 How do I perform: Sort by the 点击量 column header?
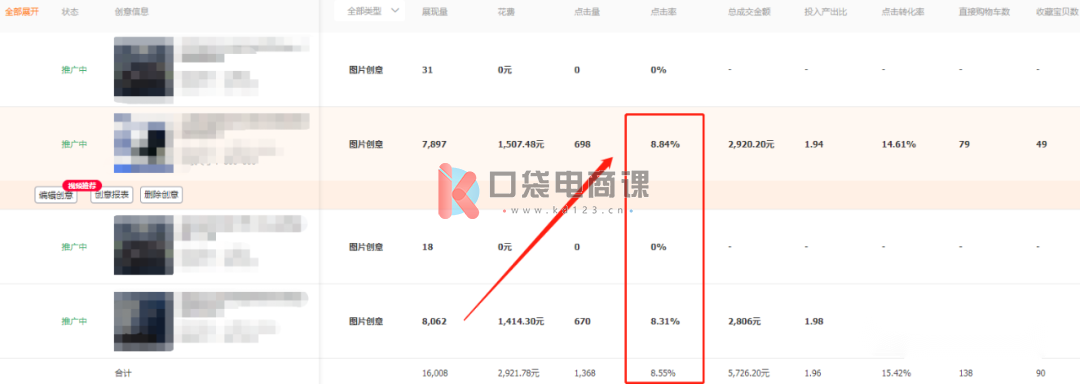point(587,12)
